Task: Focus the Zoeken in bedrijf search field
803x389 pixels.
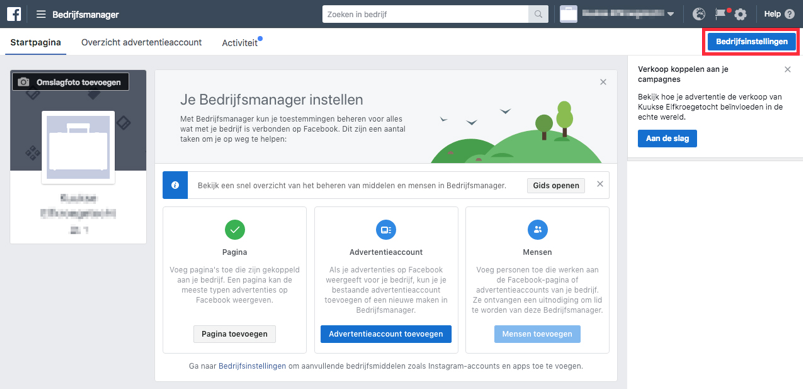Action: pos(426,14)
